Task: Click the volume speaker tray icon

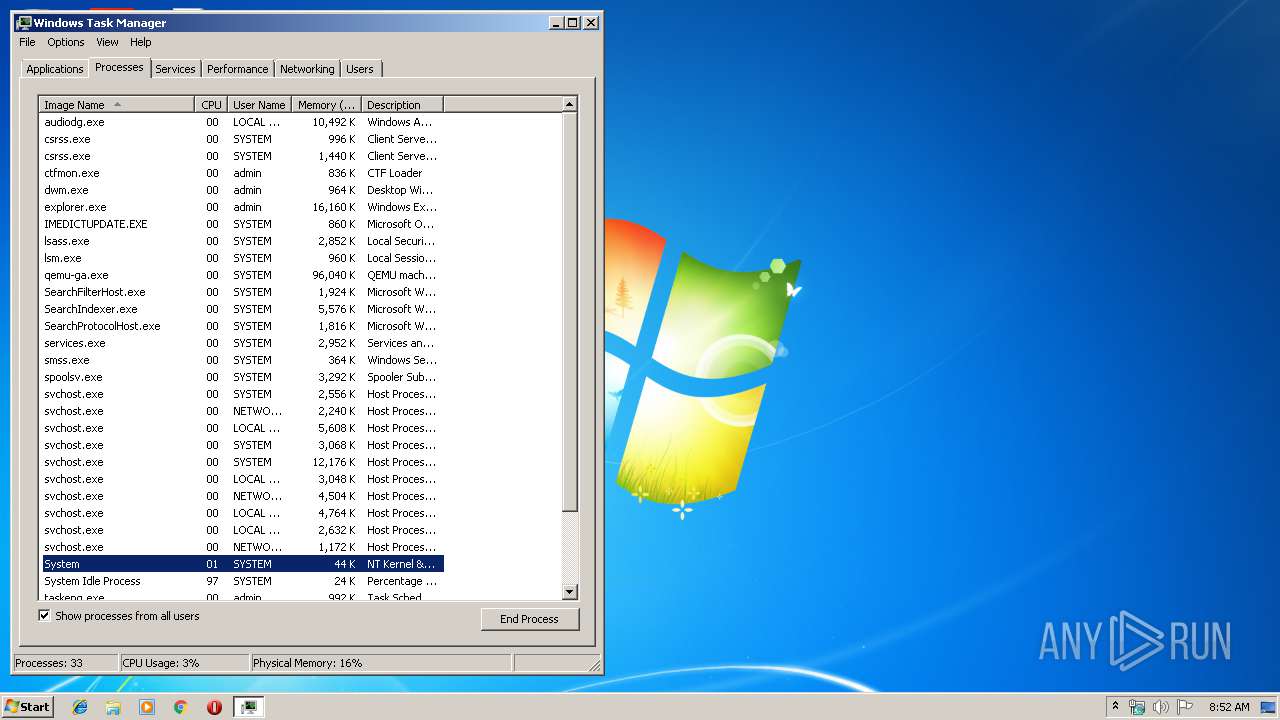Action: (1160, 707)
